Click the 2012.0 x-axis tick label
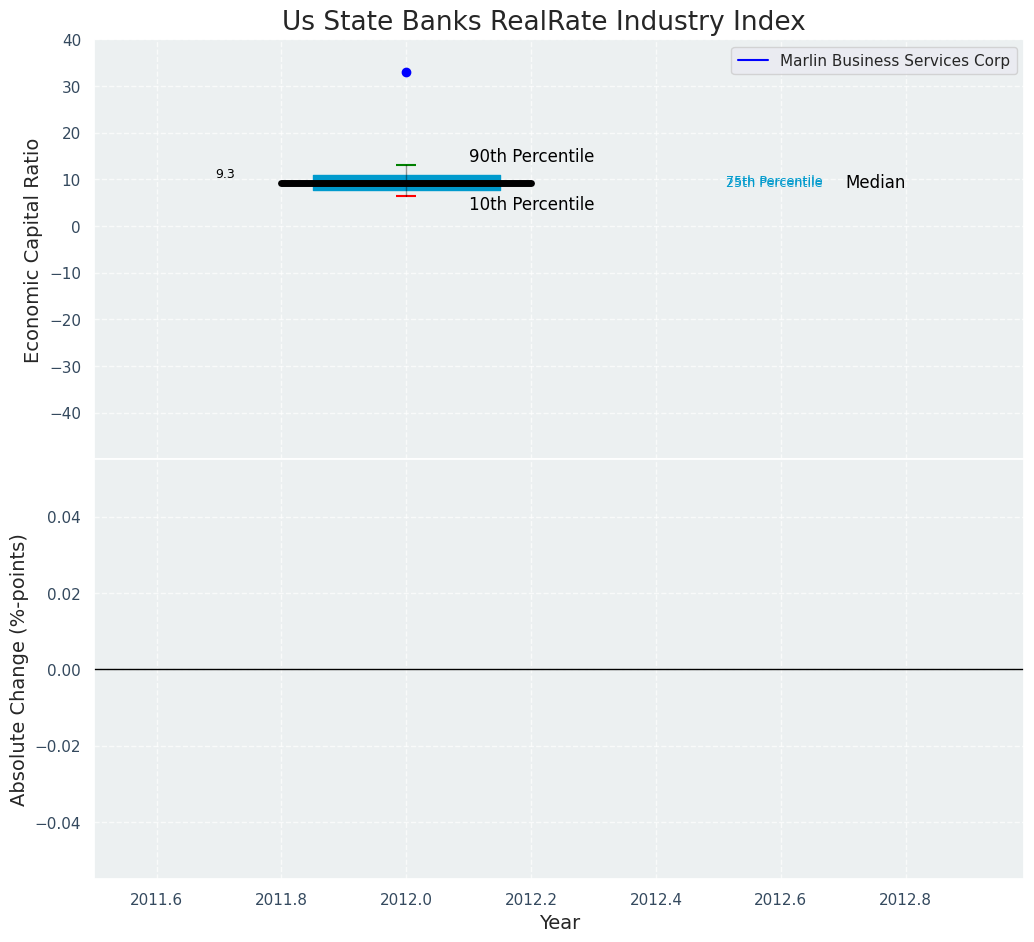Screen dimensions: 1034x942 406,899
